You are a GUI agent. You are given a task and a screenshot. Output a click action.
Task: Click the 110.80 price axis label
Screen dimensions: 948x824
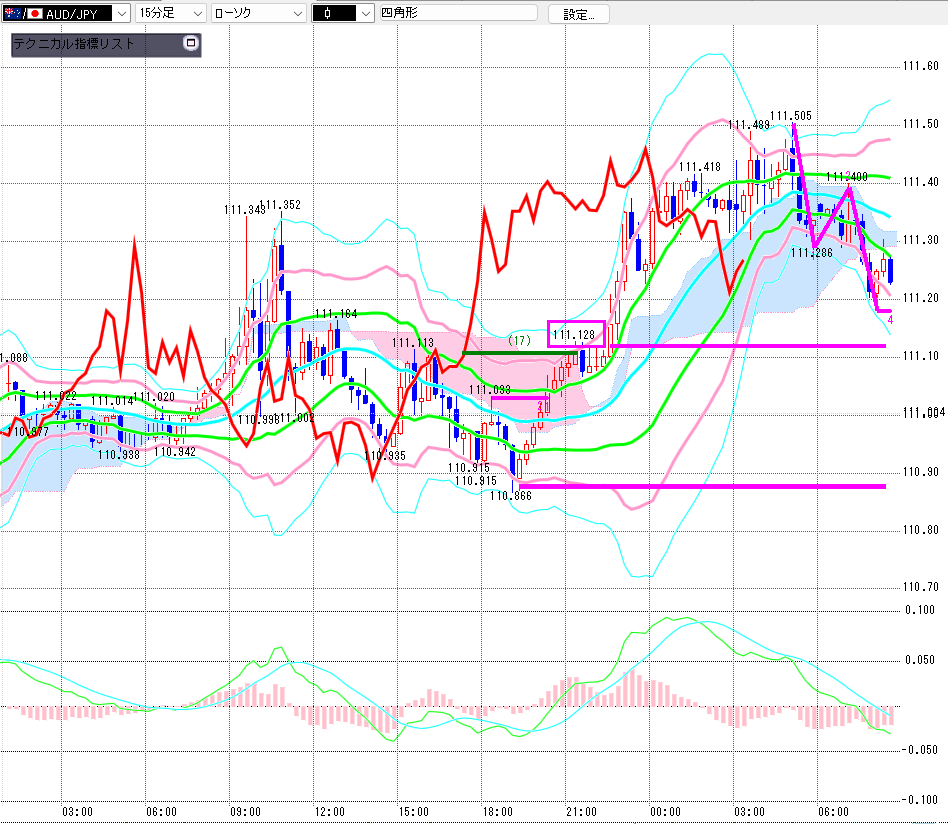(921, 530)
